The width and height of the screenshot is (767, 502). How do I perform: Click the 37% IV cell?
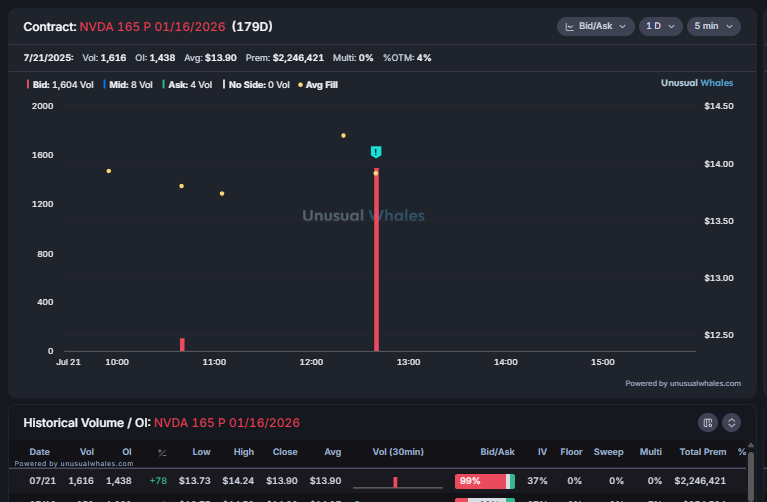point(537,481)
